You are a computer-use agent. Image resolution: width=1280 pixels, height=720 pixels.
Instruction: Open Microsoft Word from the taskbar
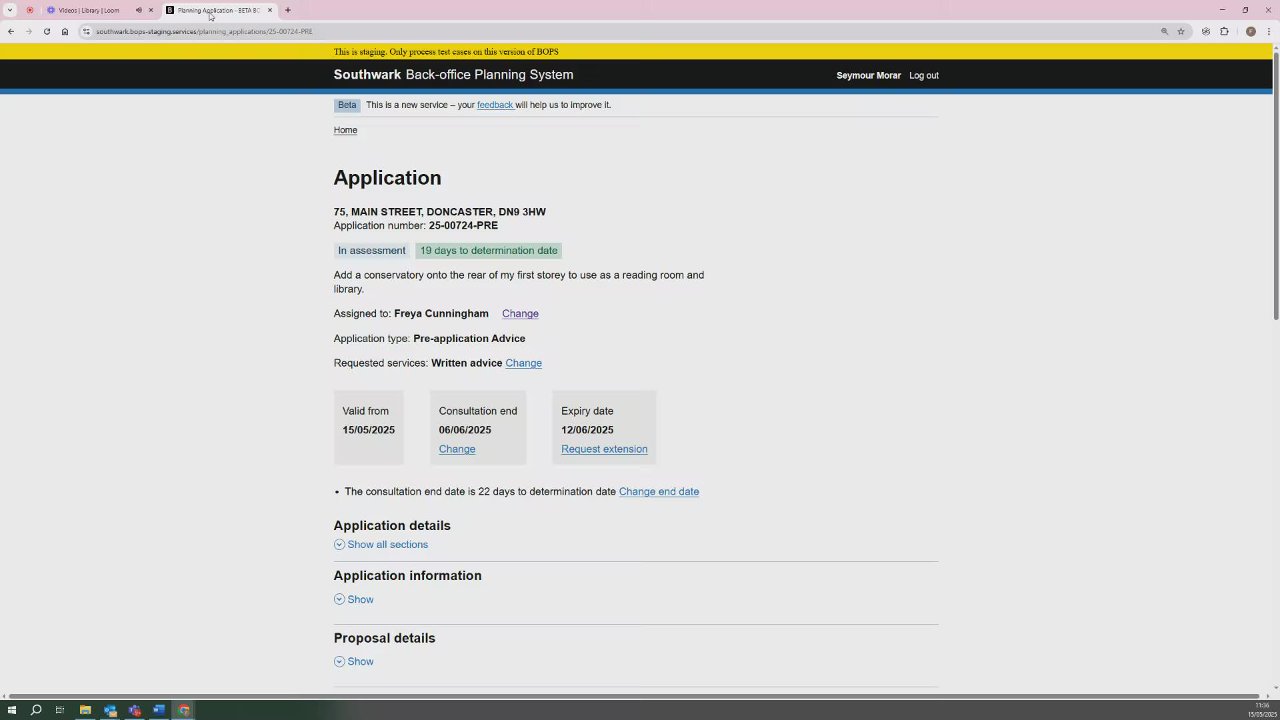(x=159, y=710)
